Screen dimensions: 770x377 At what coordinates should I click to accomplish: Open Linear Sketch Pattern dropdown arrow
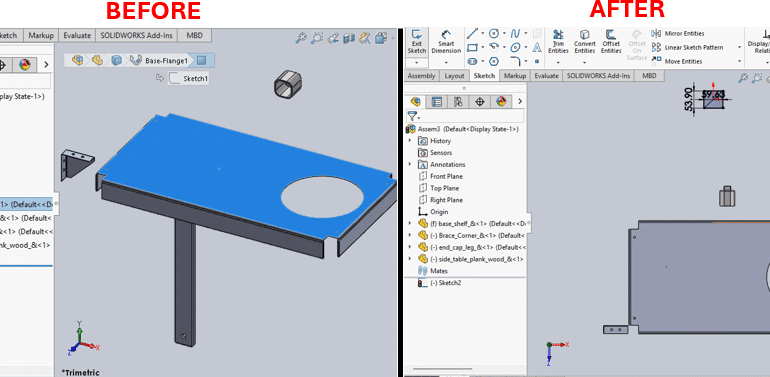(x=740, y=48)
